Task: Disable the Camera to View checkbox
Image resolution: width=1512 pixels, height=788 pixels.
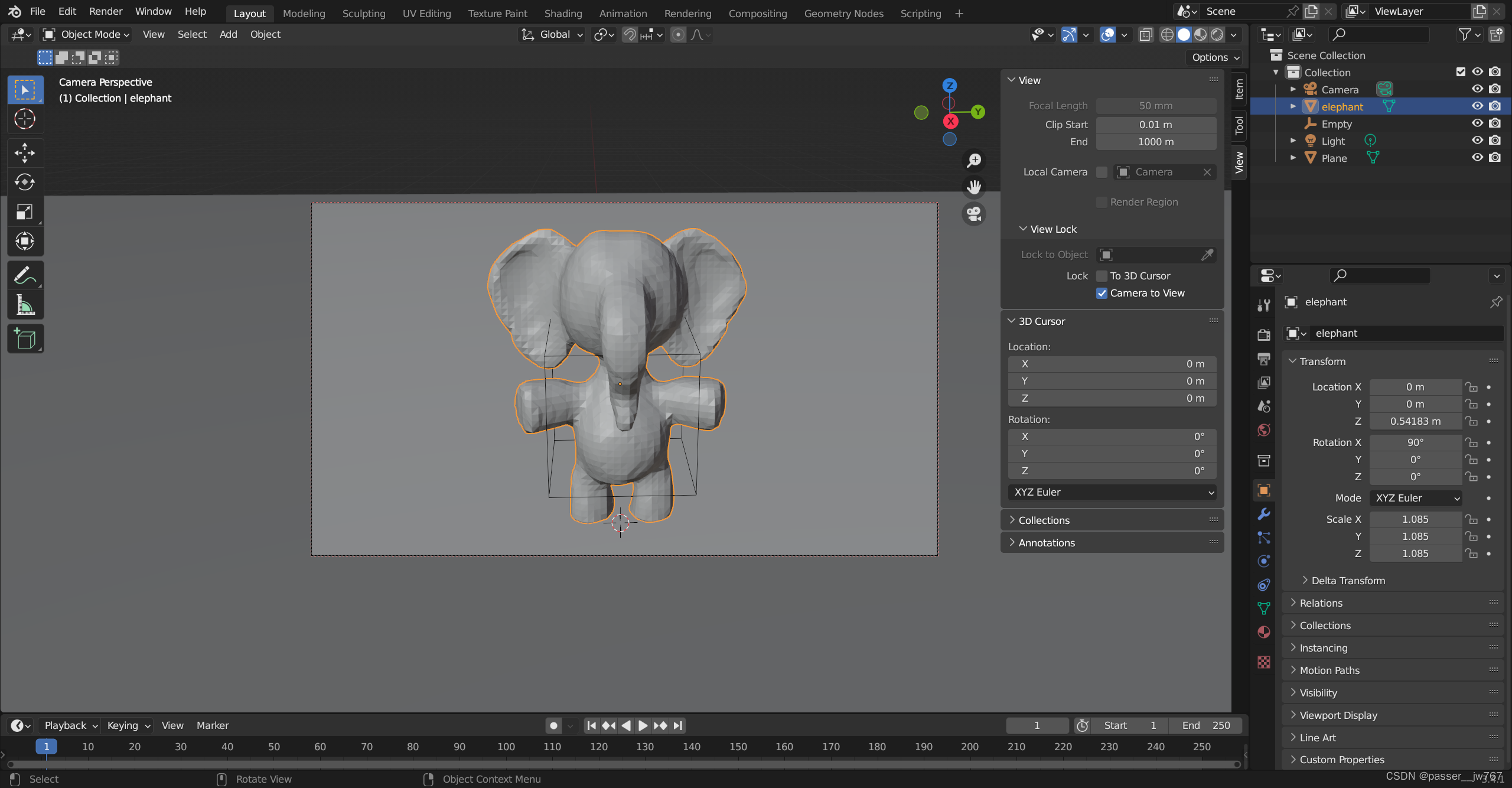Action: point(1102,293)
